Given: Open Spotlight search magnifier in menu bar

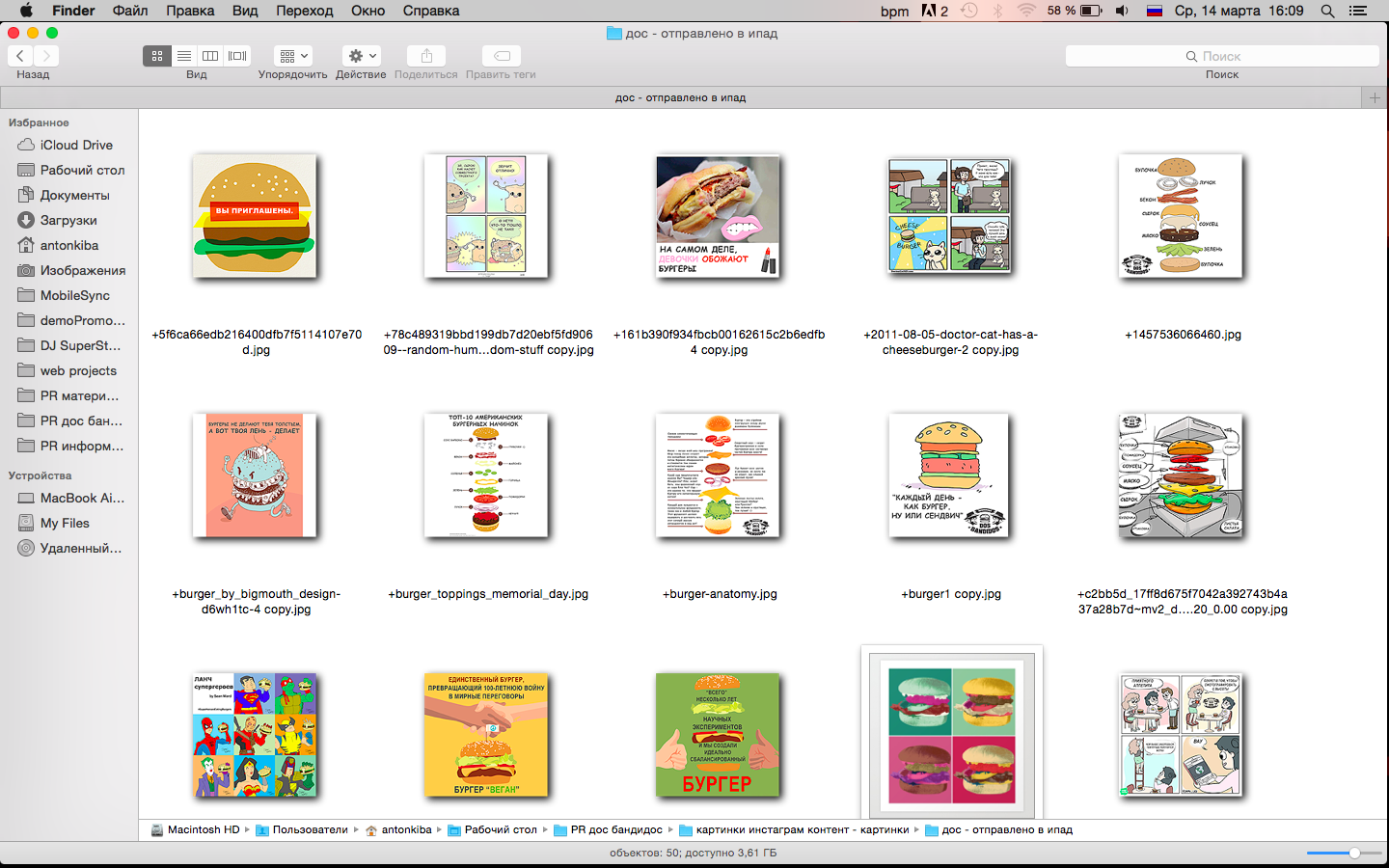Looking at the screenshot, I should coord(1327,11).
